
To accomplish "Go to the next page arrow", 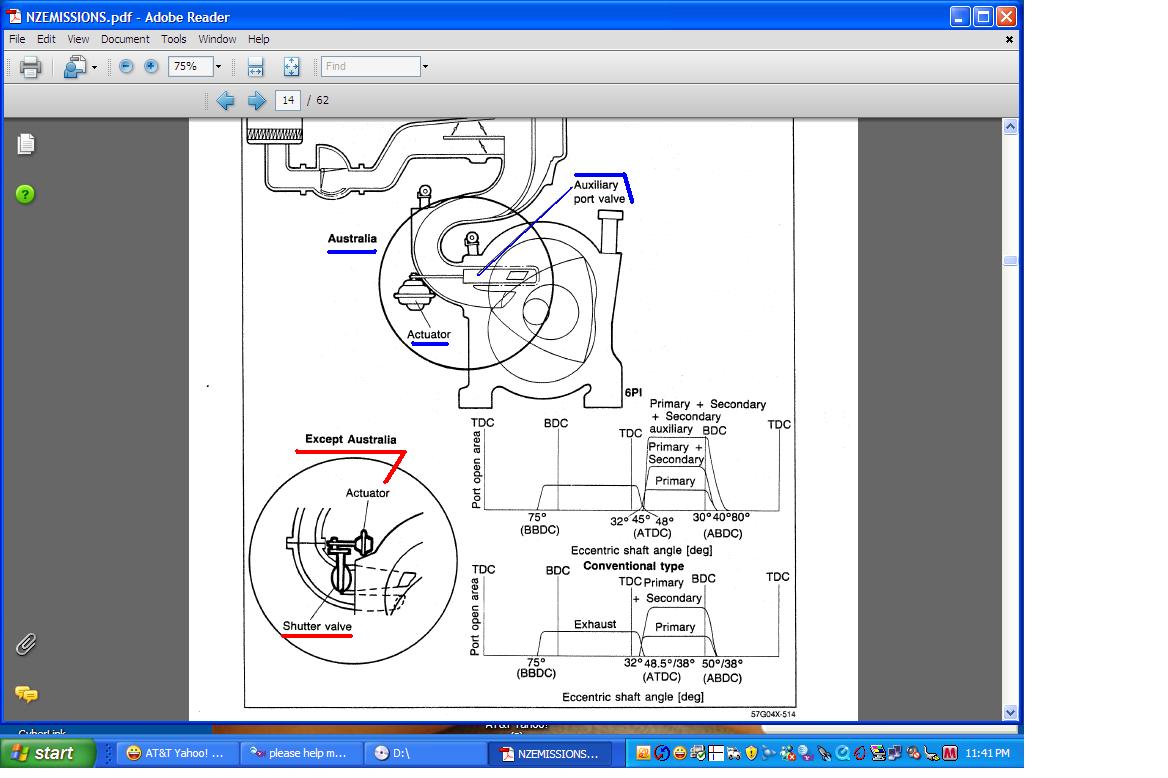I will [x=257, y=100].
